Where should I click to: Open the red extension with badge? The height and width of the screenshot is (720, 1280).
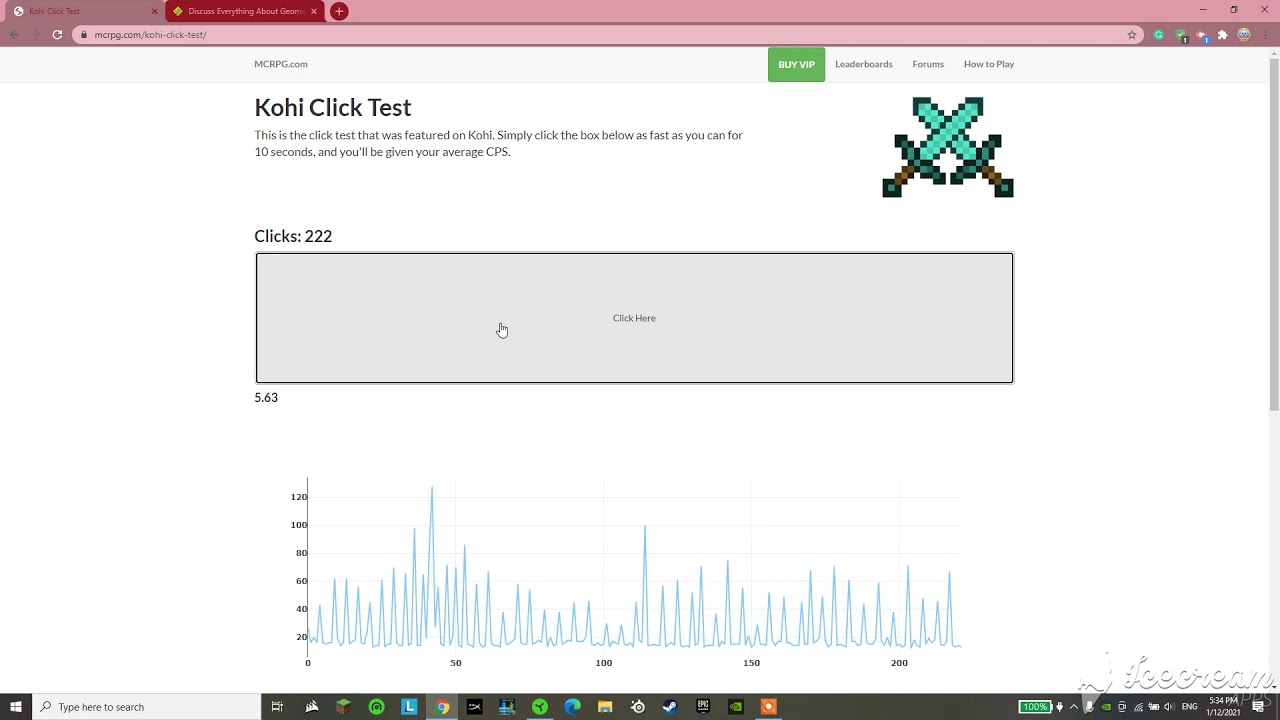tap(1202, 35)
